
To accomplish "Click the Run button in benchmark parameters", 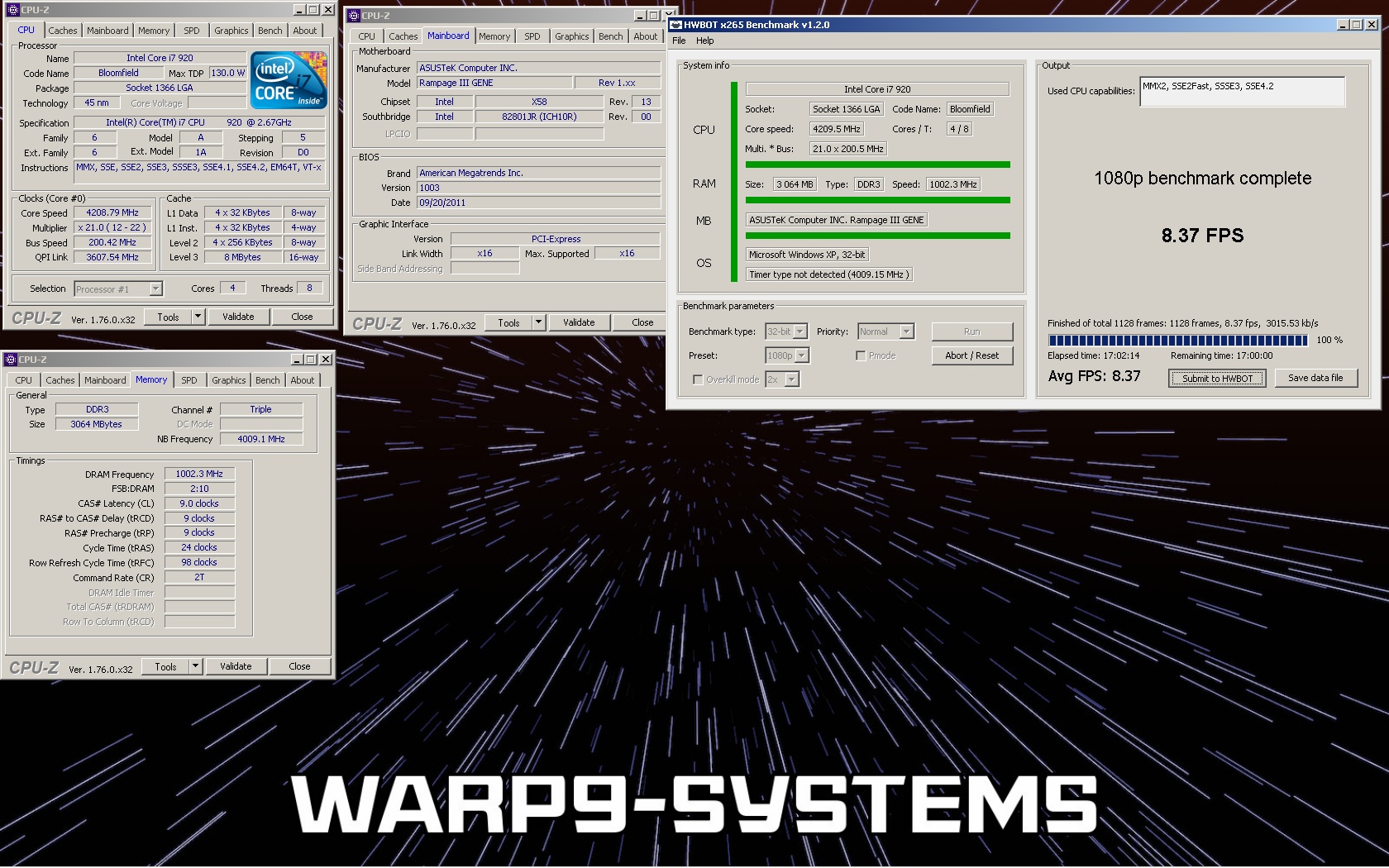I will pos(971,331).
